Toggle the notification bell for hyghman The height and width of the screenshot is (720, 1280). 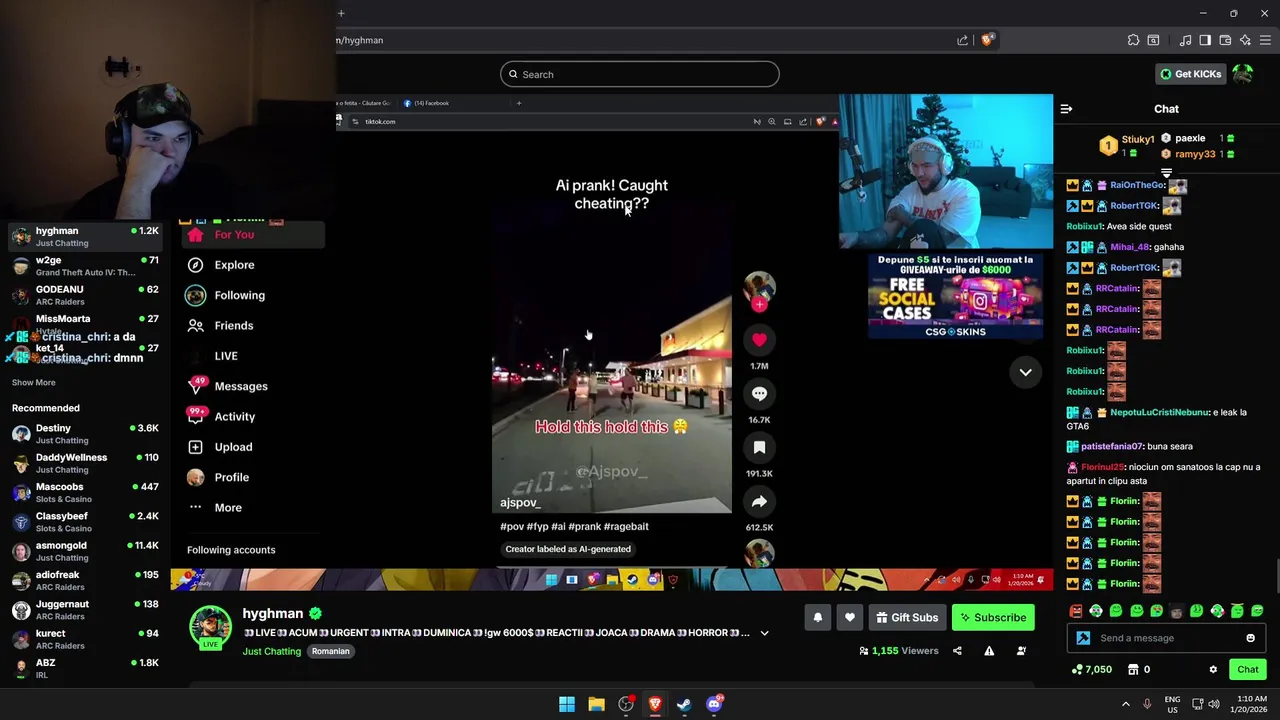point(817,618)
